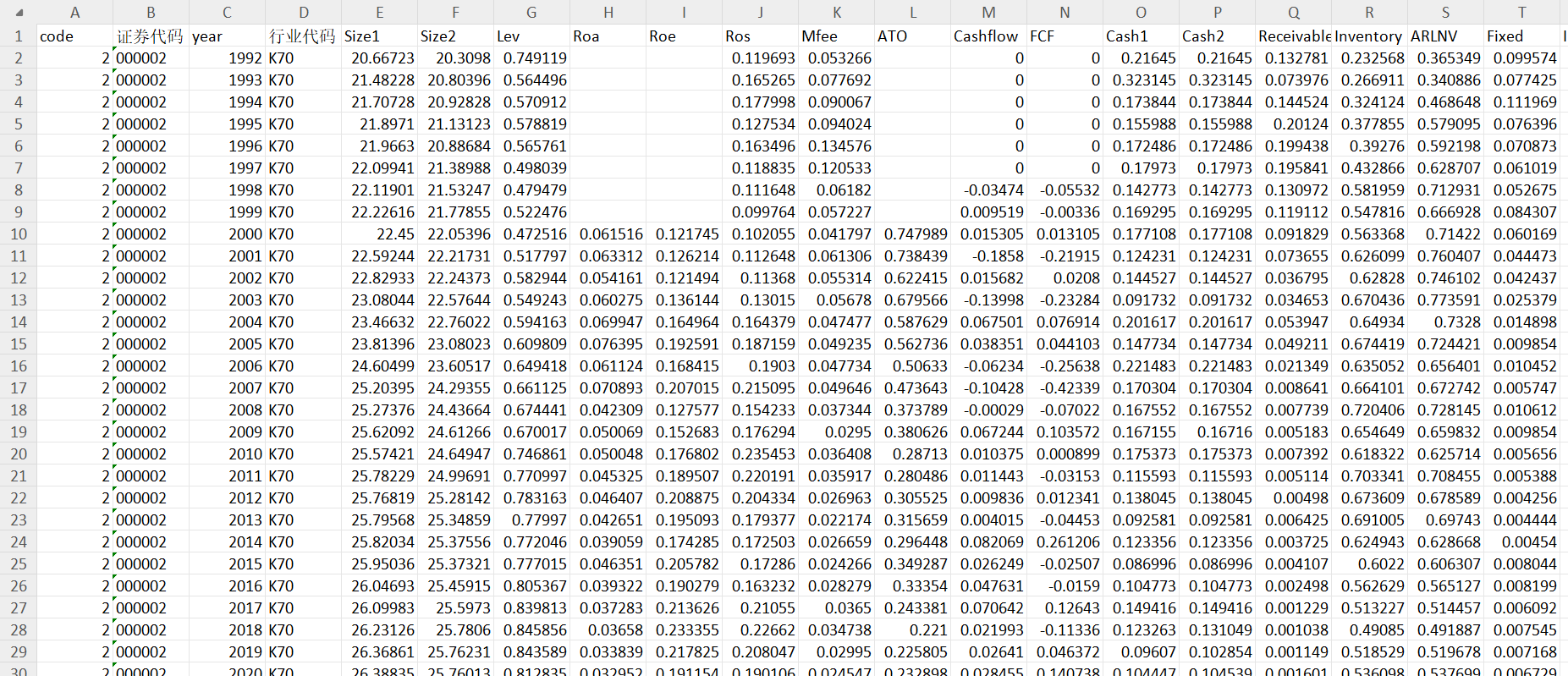Click the Cashflow value -0.03474
The height and width of the screenshot is (676, 1568).
tap(989, 190)
